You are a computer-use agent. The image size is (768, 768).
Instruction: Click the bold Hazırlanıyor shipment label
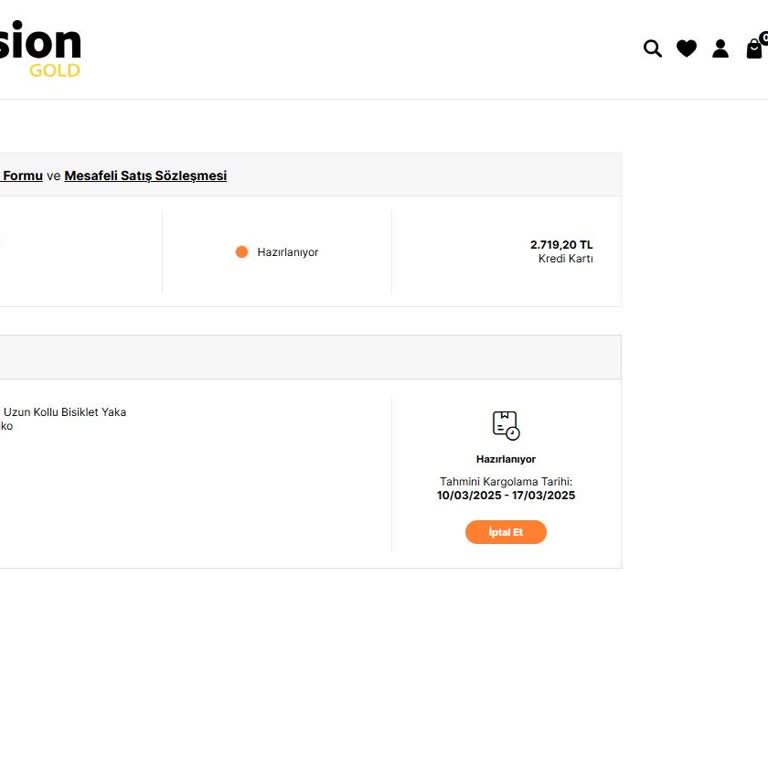point(506,459)
